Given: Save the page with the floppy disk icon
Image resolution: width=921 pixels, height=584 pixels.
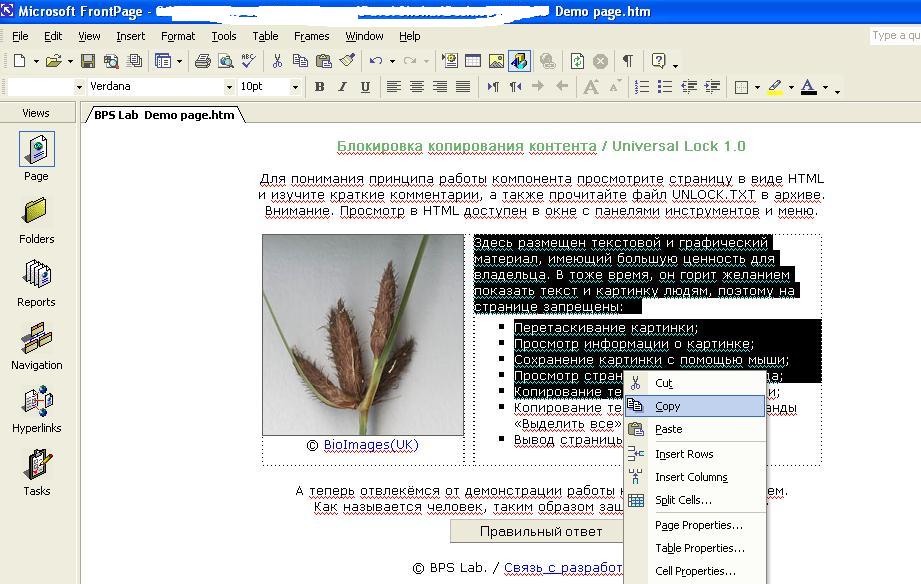Looking at the screenshot, I should (88, 61).
